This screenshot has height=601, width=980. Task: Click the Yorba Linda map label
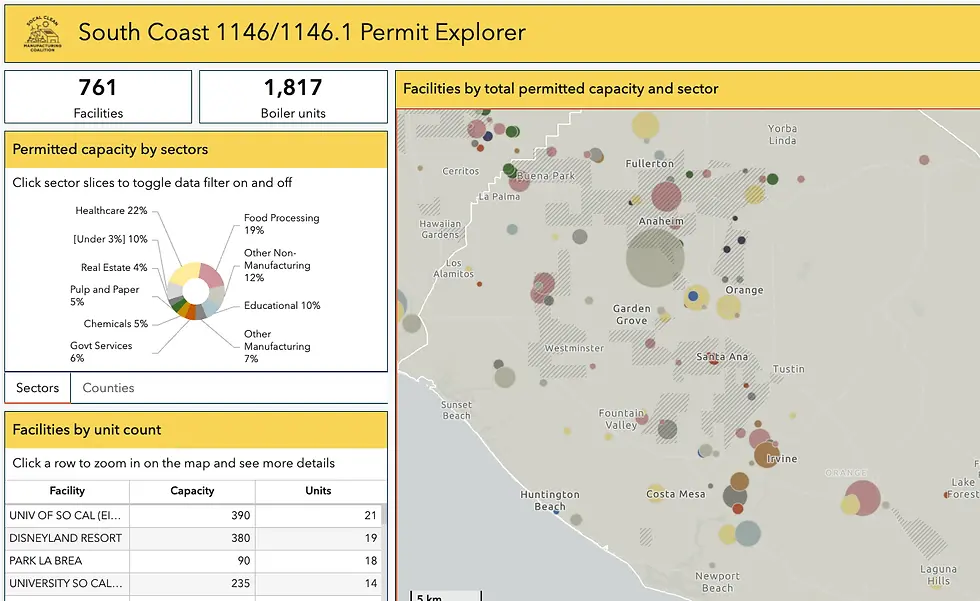pyautogui.click(x=782, y=134)
